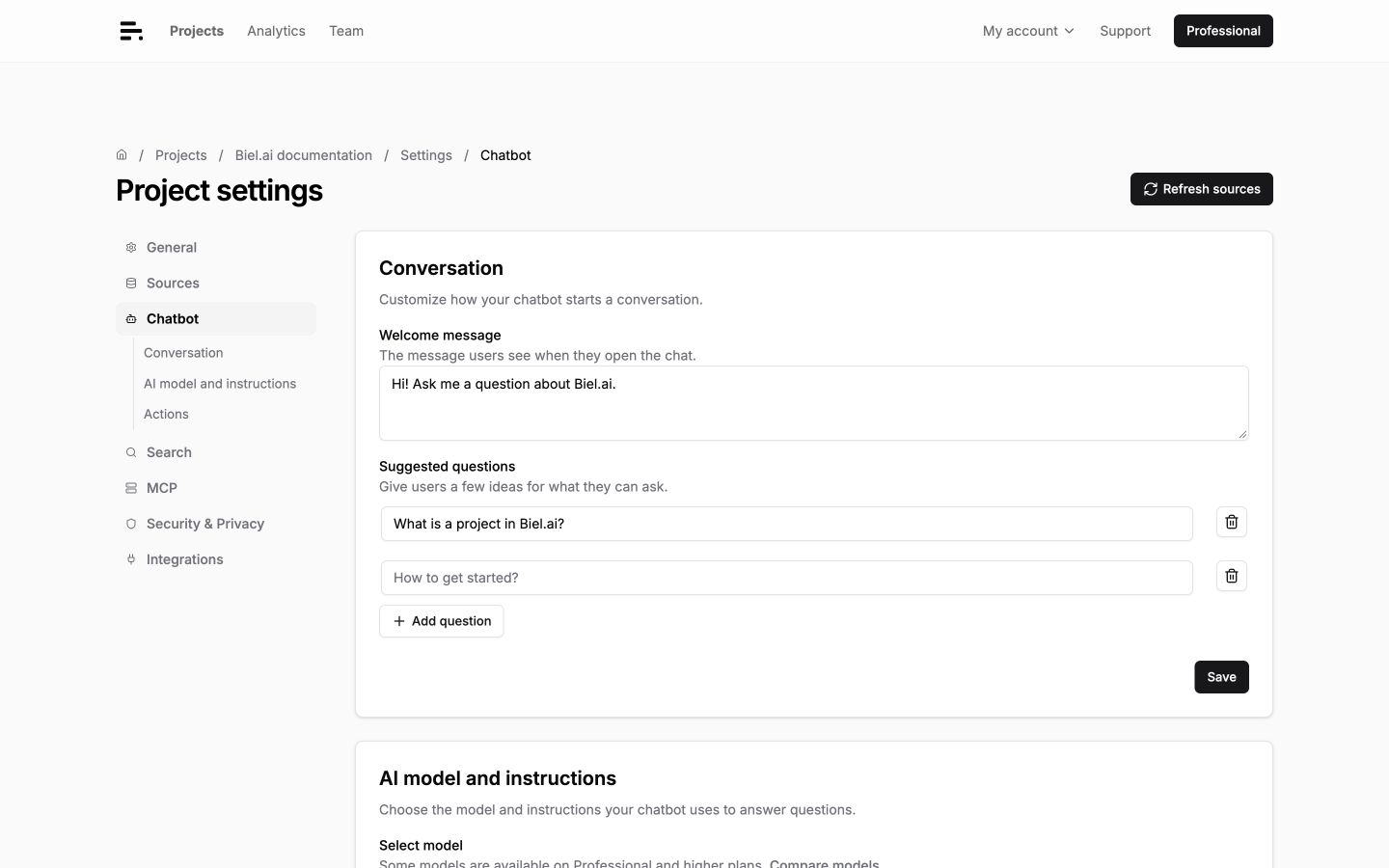Screen dimensions: 1389x868
Task: Open the Team top nav tab
Action: click(x=346, y=31)
